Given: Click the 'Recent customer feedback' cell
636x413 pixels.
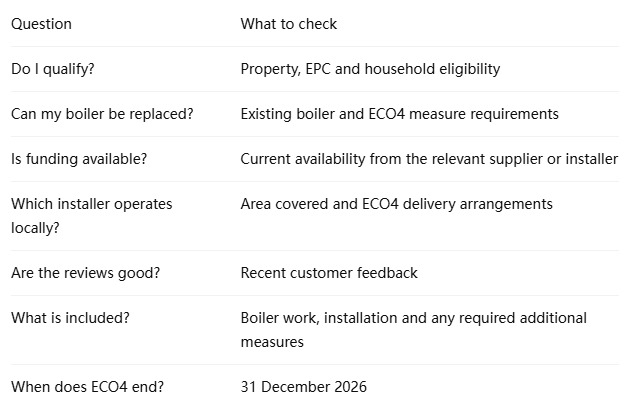Looking at the screenshot, I should pyautogui.click(x=329, y=273).
